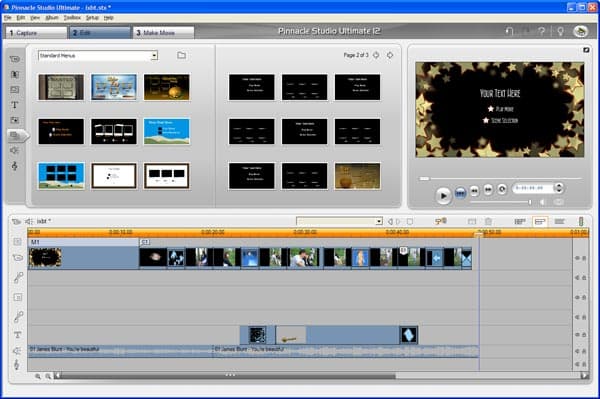Lock the overlay video track
The image size is (600, 399).
pos(584,297)
